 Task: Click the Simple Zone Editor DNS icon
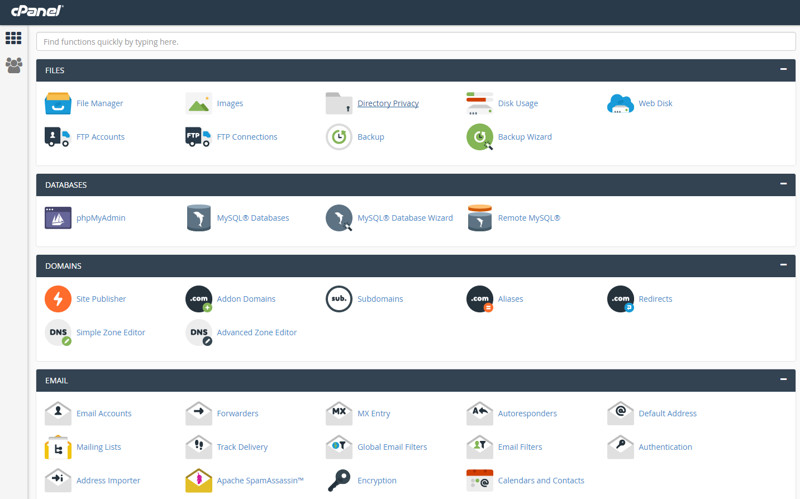coord(58,333)
